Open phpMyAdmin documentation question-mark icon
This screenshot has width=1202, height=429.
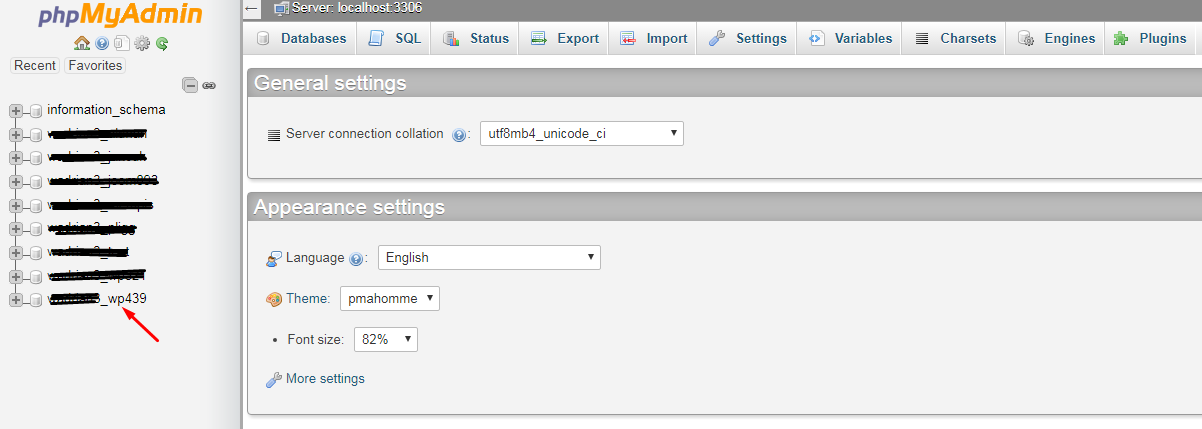tap(102, 44)
